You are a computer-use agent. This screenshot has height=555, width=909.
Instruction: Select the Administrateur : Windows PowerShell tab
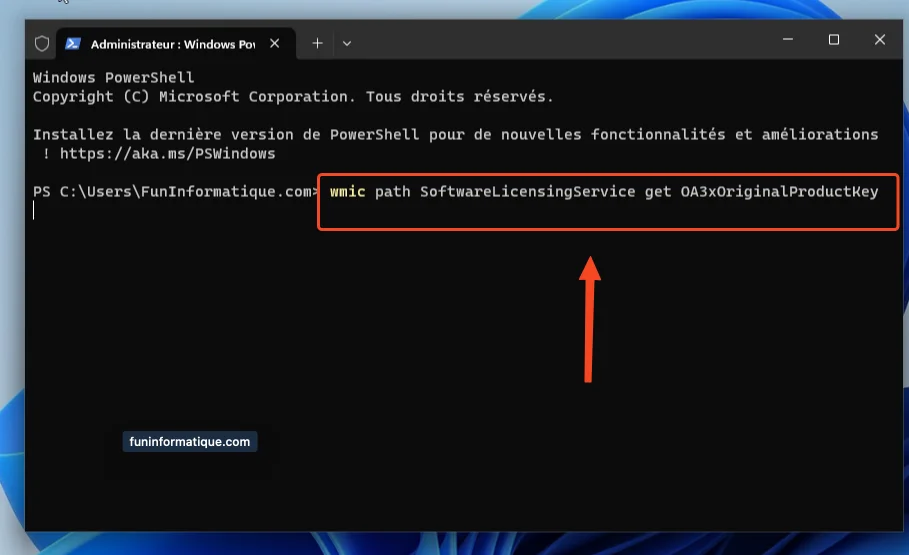176,43
